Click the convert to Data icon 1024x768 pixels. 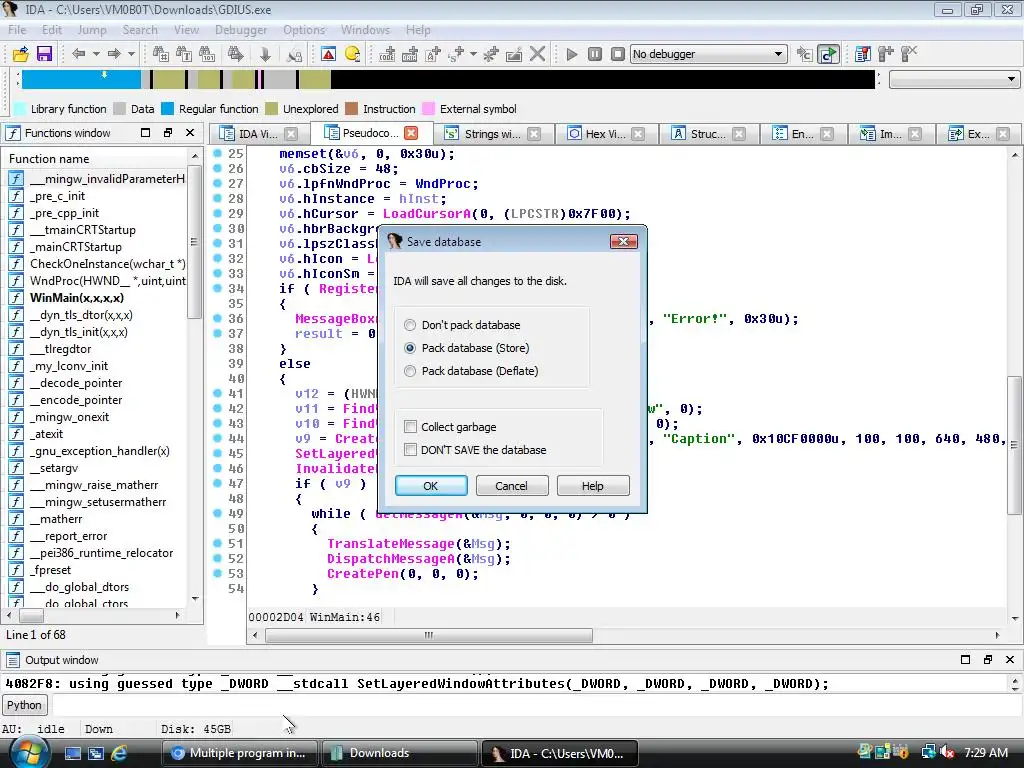(x=410, y=54)
